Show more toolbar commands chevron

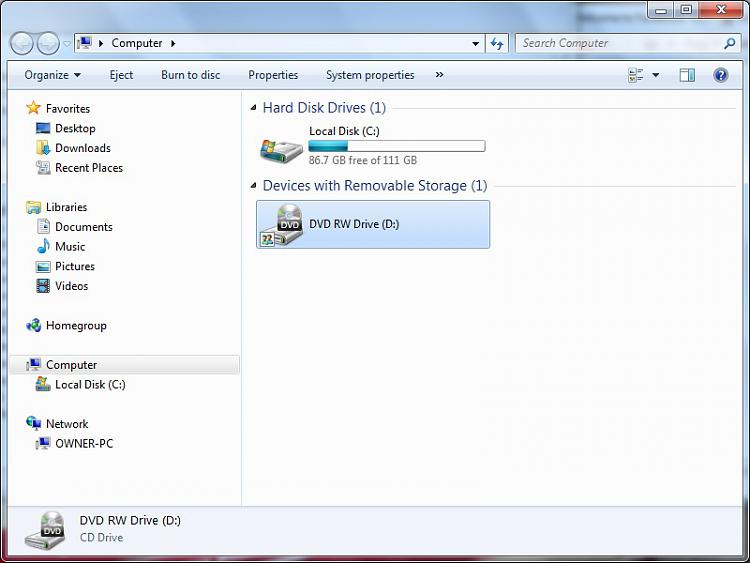[439, 75]
